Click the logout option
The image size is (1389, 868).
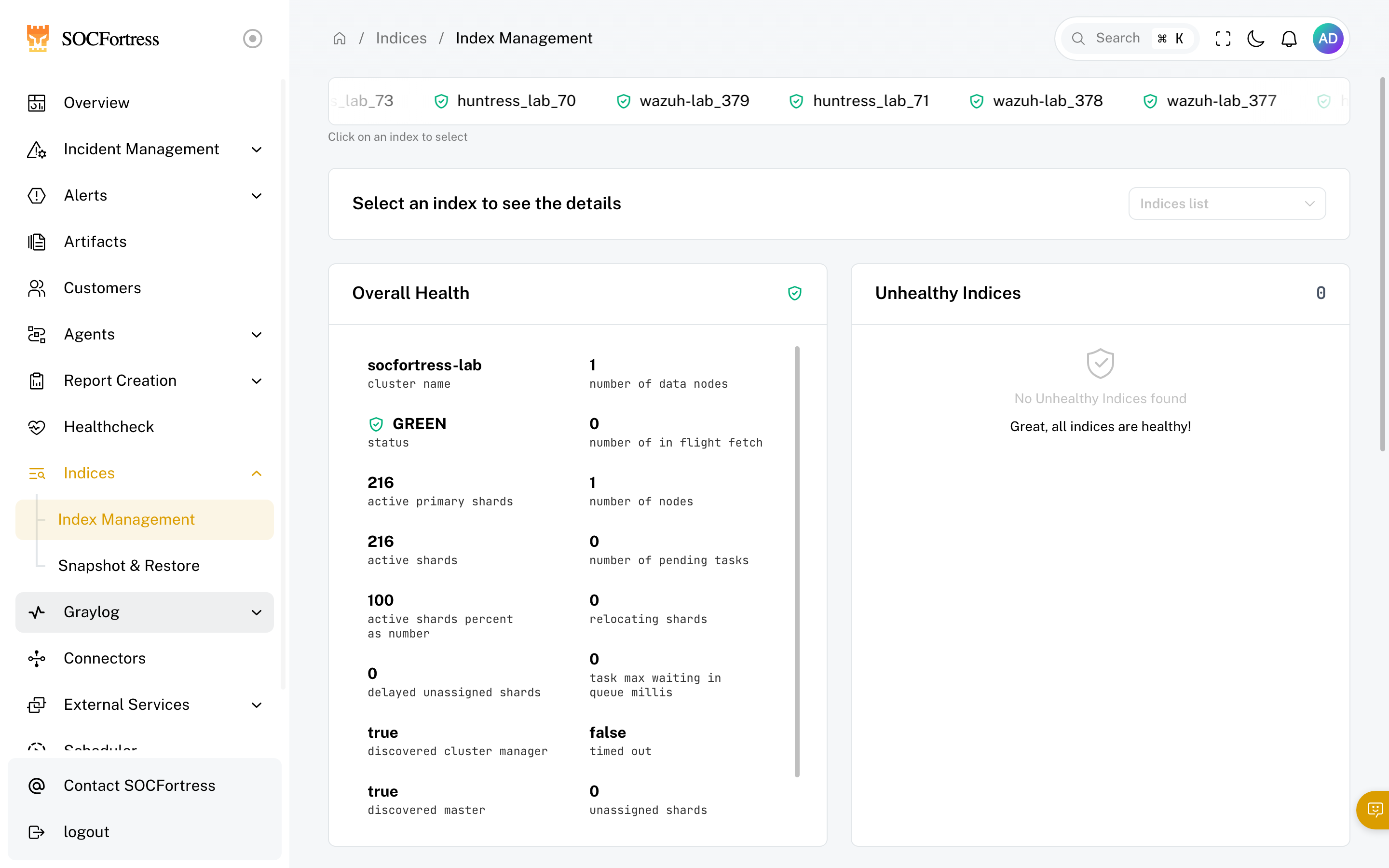[x=86, y=832]
